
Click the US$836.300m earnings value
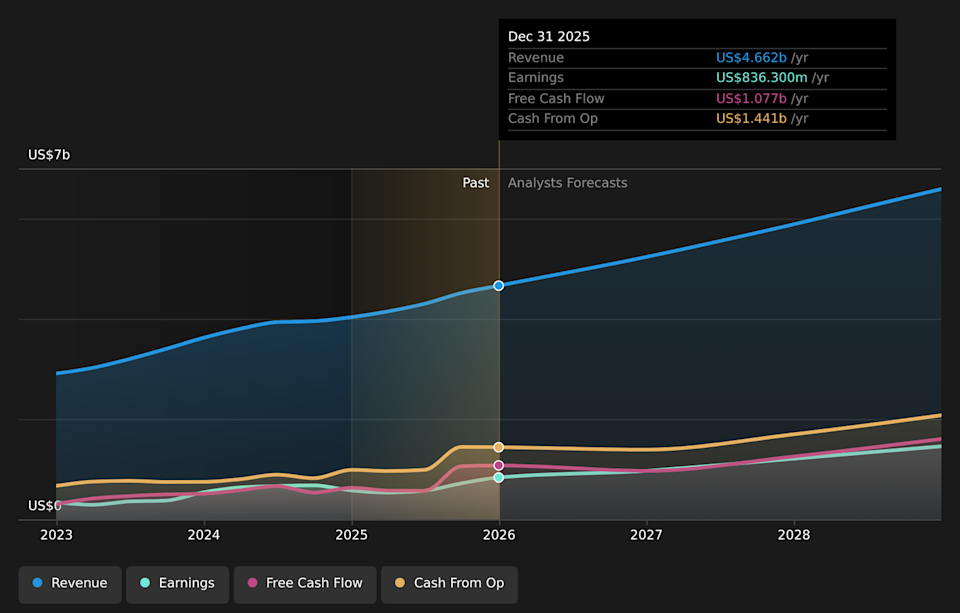pyautogui.click(x=762, y=78)
